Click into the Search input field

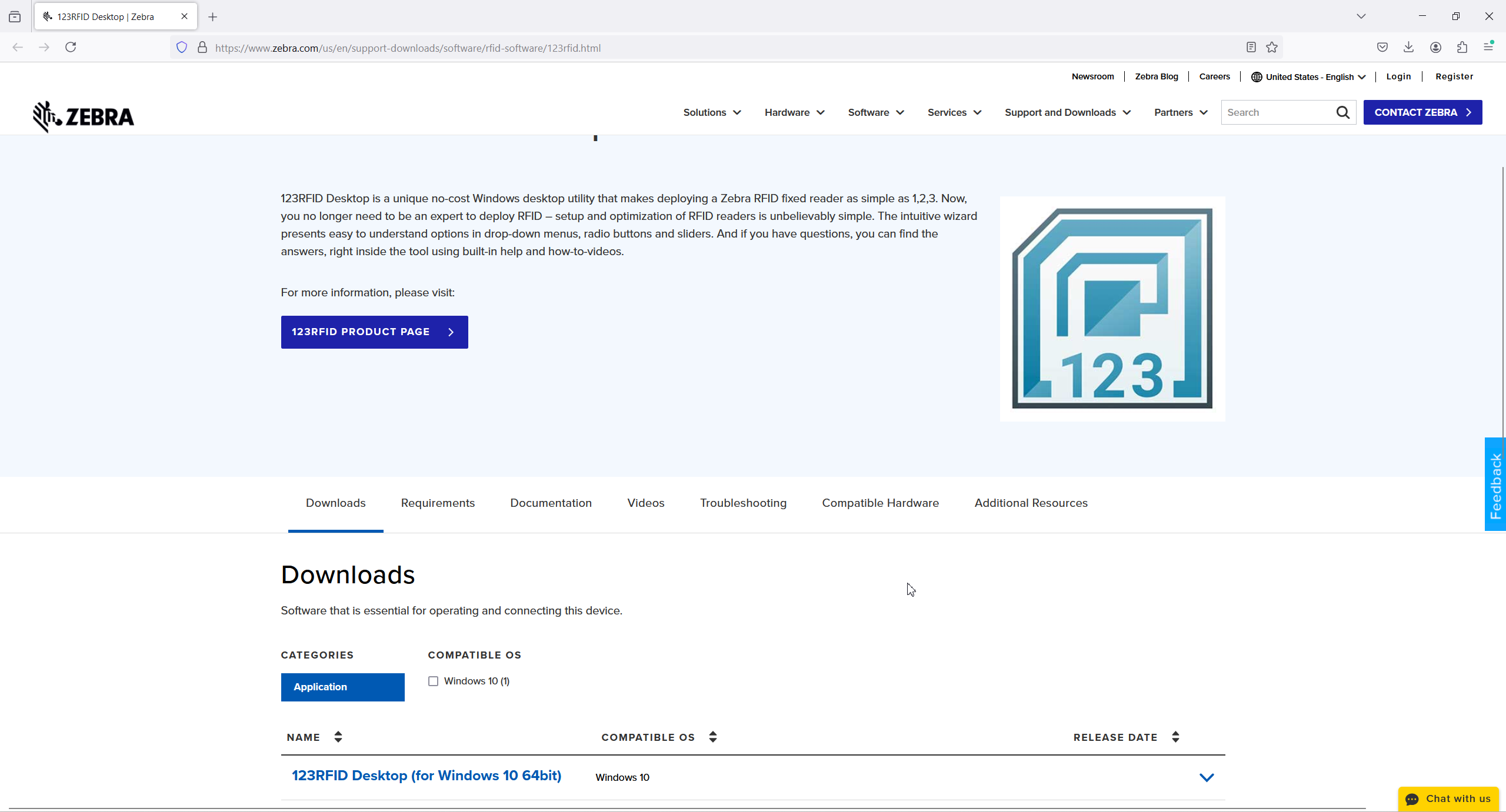(x=1277, y=112)
